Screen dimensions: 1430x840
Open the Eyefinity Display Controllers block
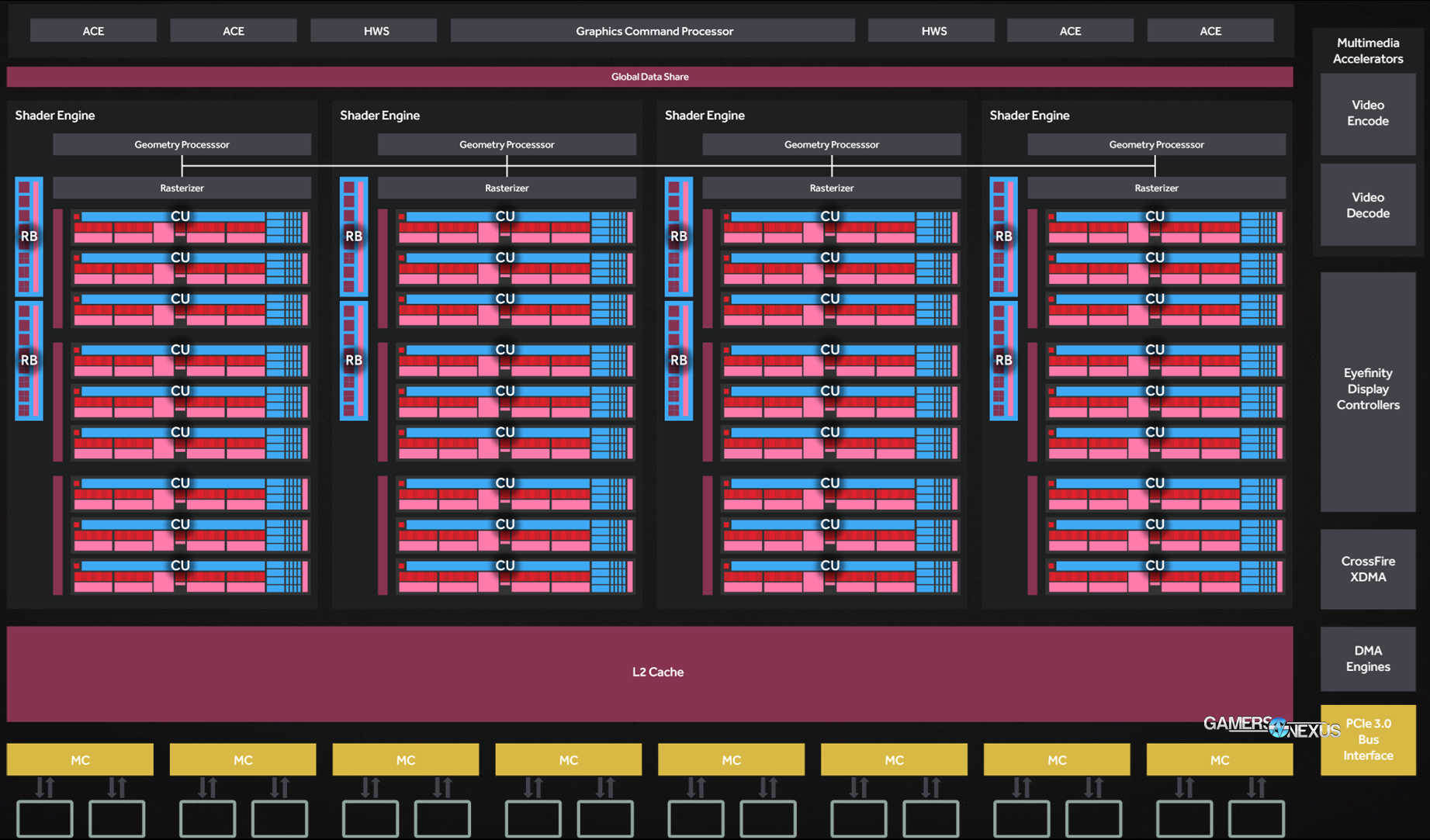pos(1367,389)
